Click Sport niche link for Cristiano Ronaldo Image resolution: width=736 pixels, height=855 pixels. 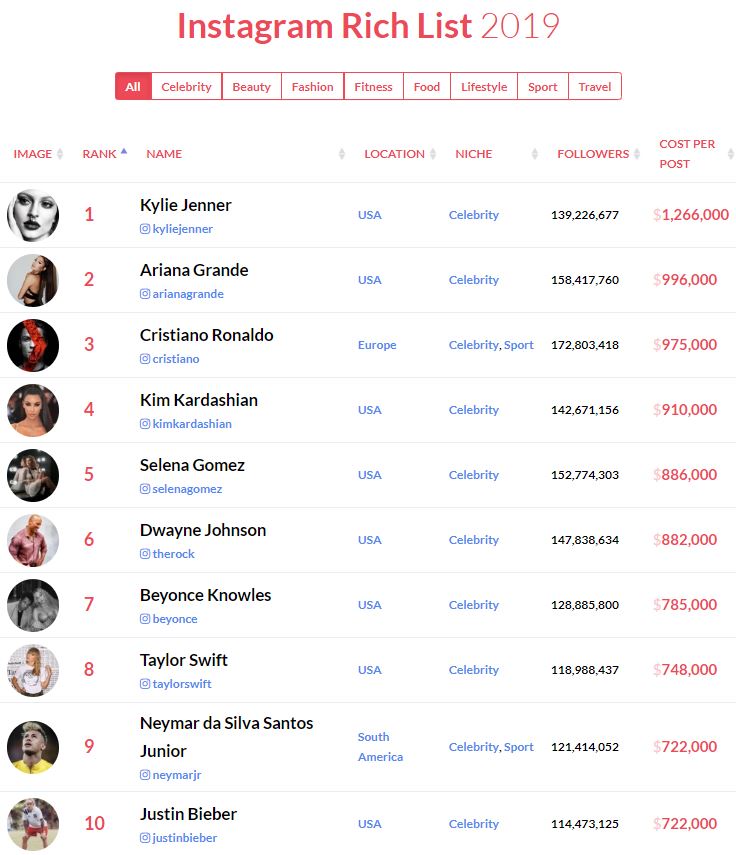click(519, 345)
